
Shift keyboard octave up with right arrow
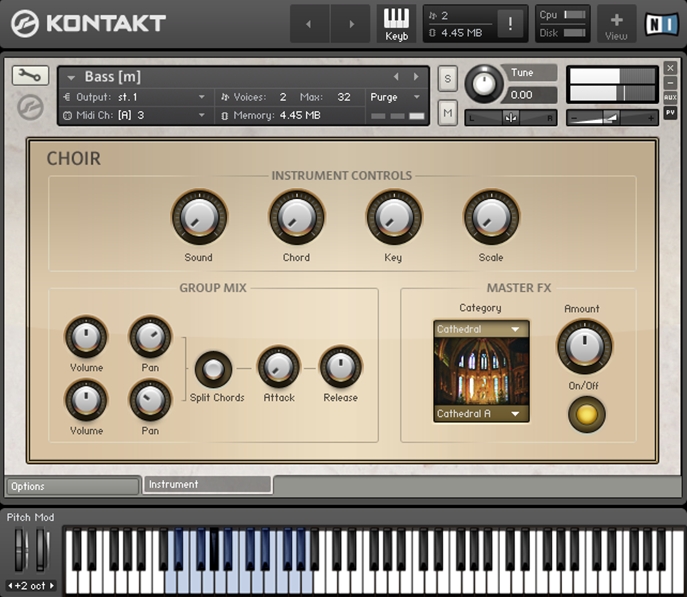click(52, 586)
